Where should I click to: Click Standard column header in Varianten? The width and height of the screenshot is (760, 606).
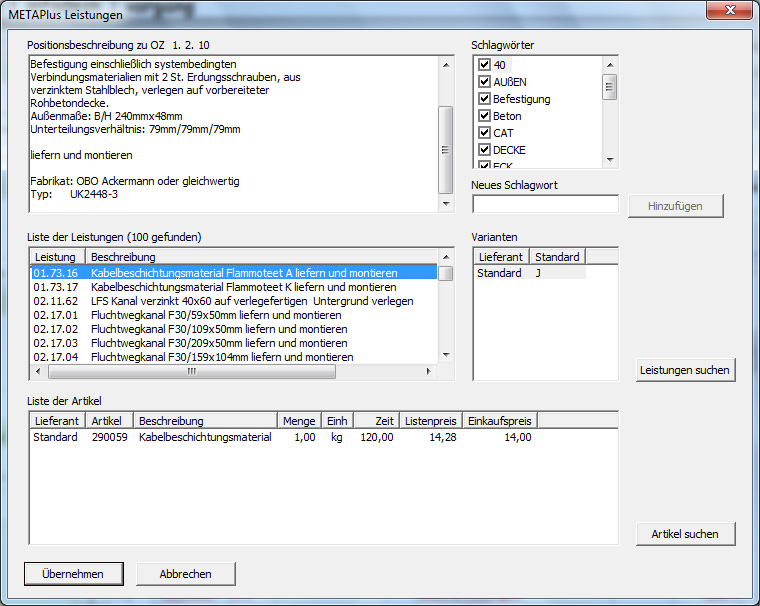557,257
